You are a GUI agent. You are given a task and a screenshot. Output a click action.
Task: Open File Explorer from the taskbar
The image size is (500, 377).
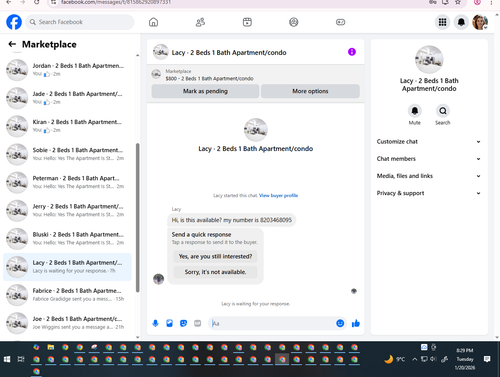click(x=51, y=347)
